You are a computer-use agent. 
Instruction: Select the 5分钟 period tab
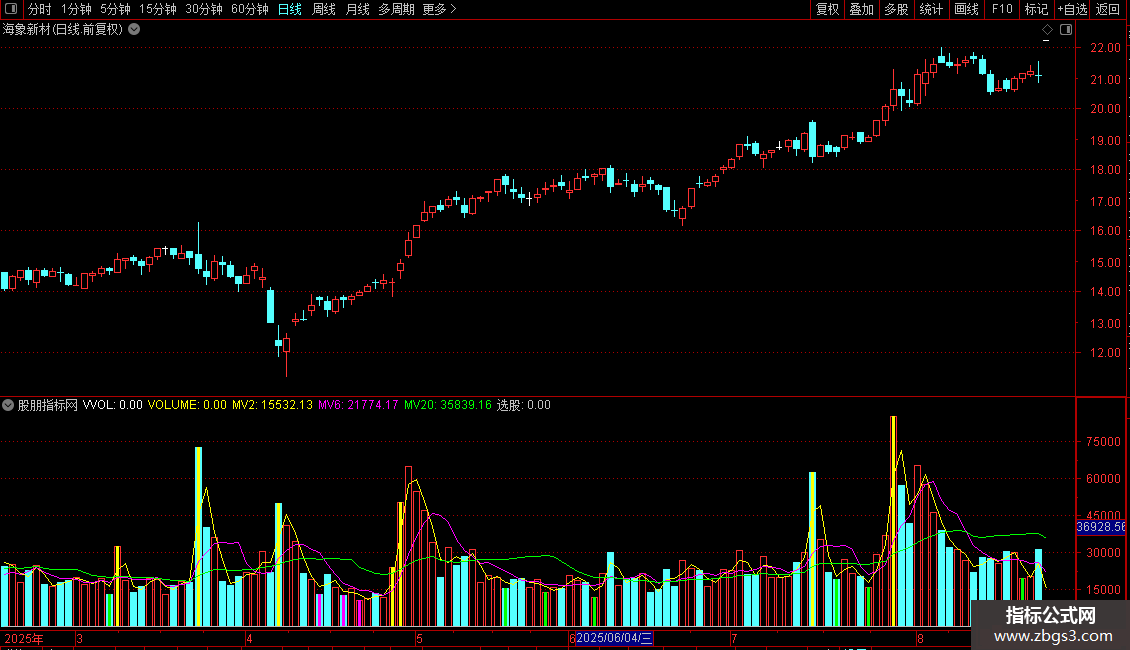pyautogui.click(x=115, y=9)
